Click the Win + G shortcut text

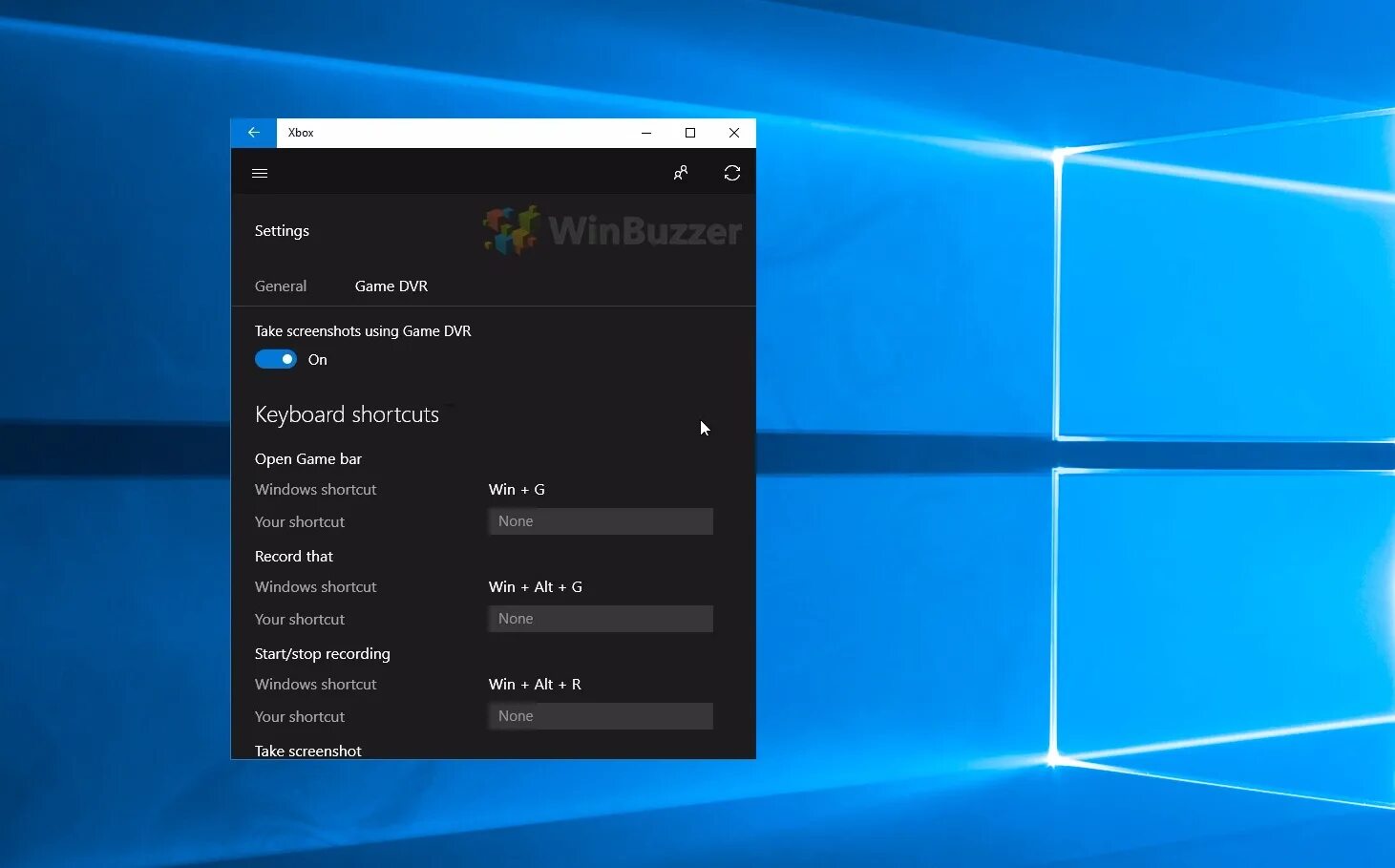(x=517, y=490)
